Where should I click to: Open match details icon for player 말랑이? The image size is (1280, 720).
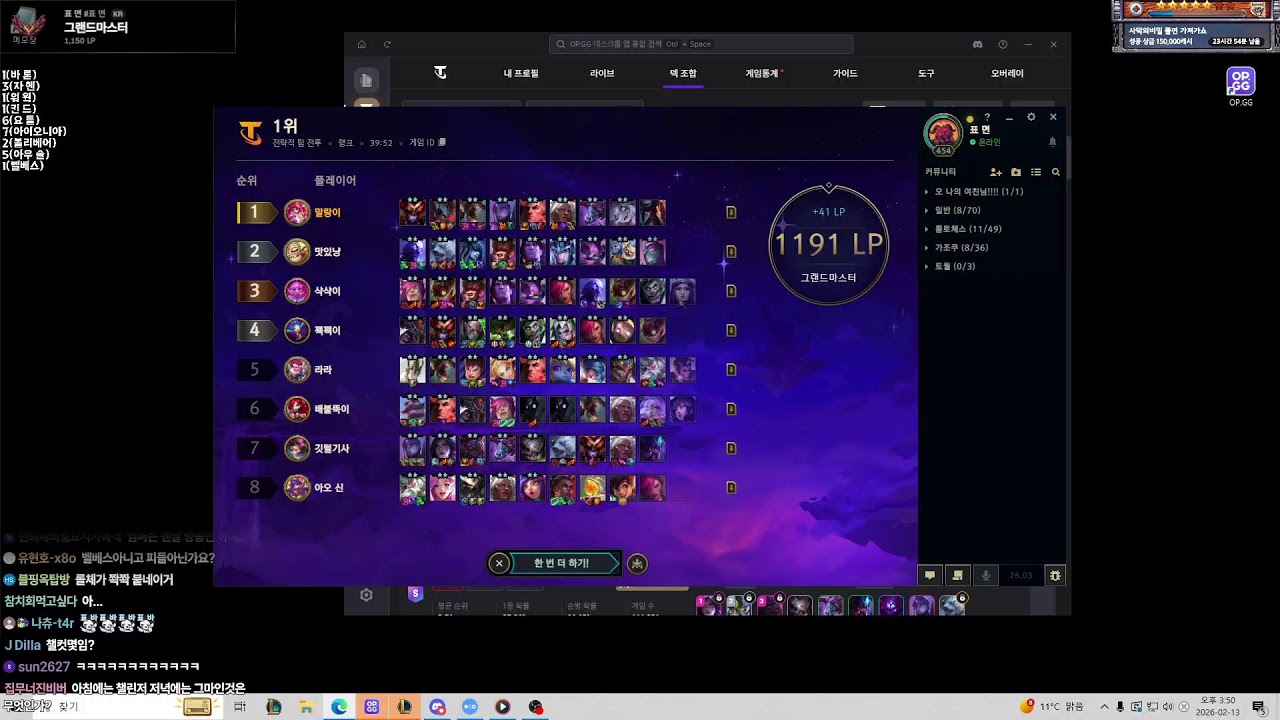coord(731,212)
